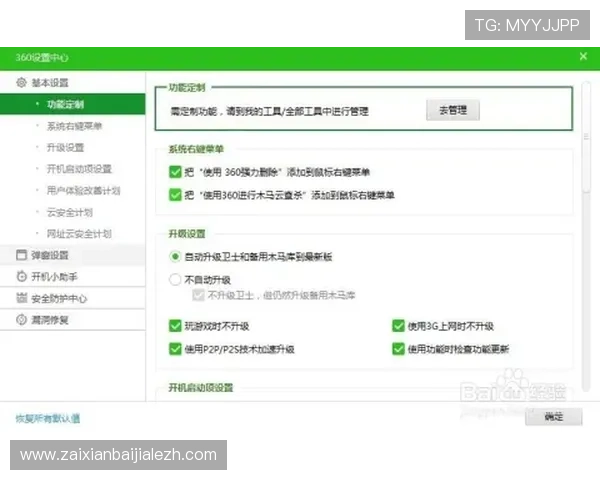Toggle the 使用360强力删除 right-click menu checkbox
Image resolution: width=600 pixels, height=480 pixels.
tap(175, 172)
